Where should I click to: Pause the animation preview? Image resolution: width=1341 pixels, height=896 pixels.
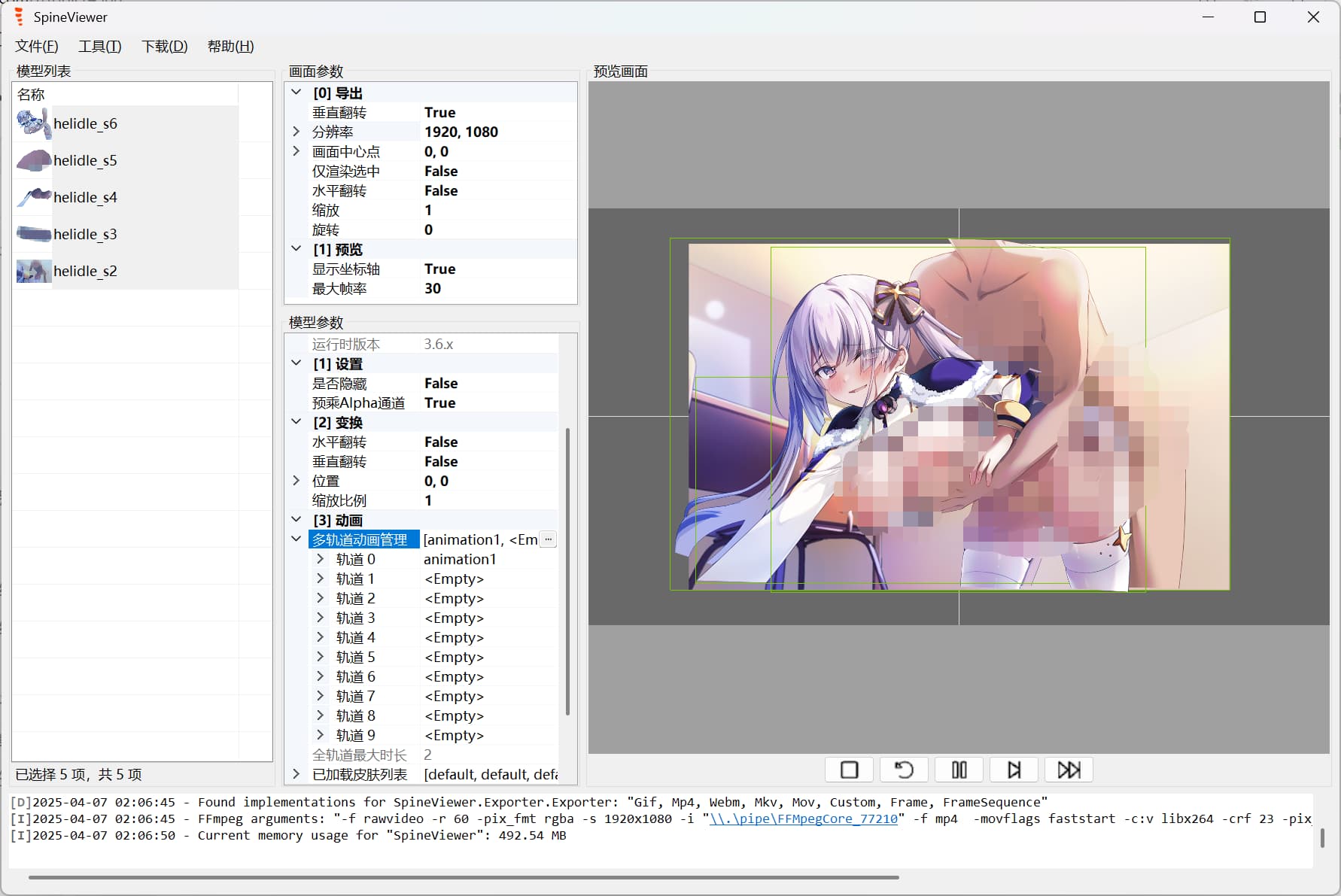(x=959, y=770)
